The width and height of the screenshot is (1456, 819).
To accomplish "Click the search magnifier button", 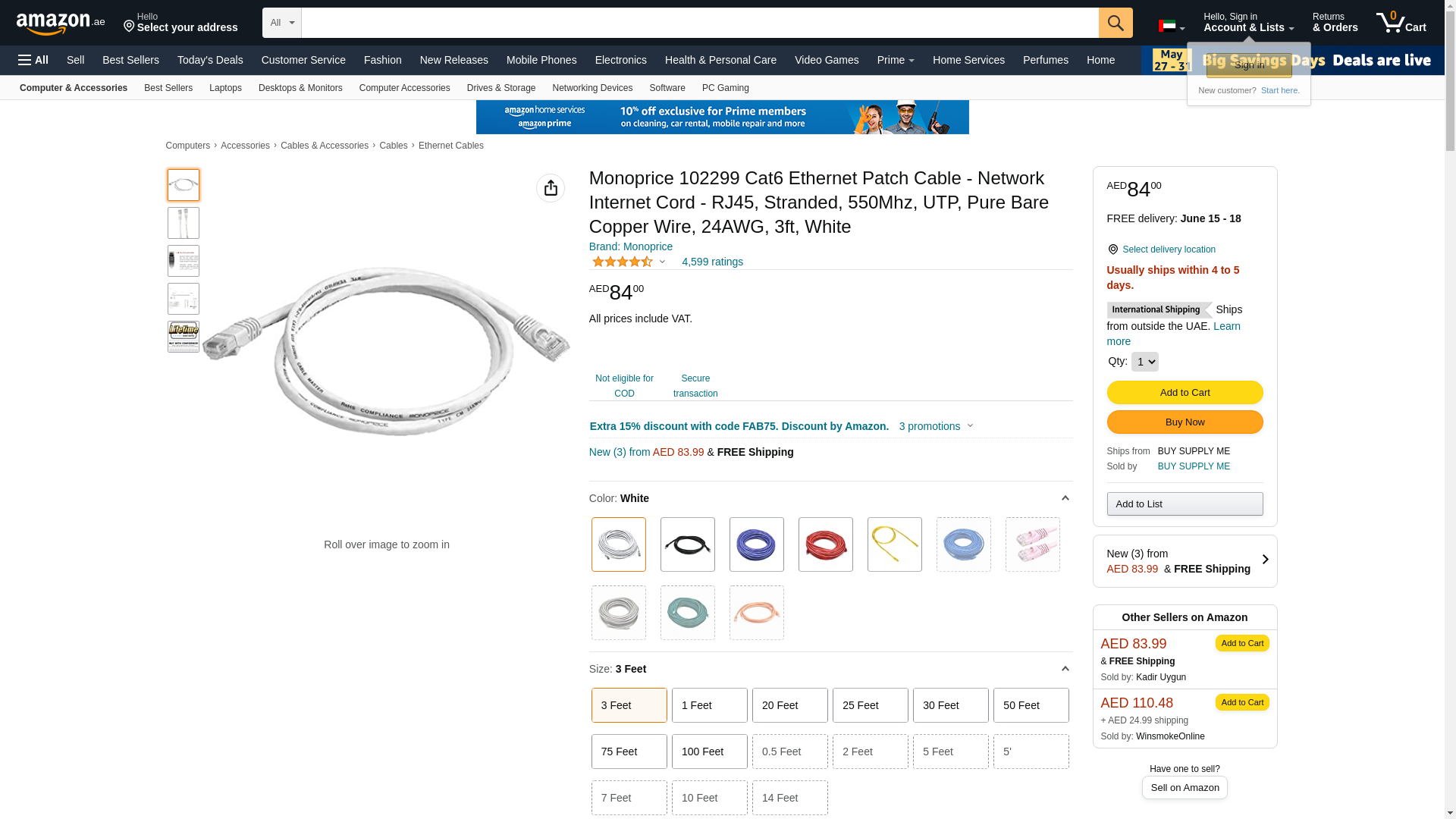I will pyautogui.click(x=1115, y=23).
